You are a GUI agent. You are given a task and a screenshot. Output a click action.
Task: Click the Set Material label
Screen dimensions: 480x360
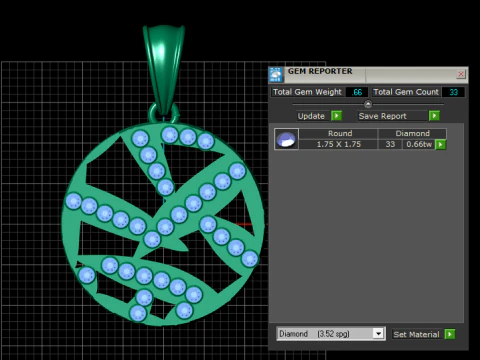click(x=416, y=334)
